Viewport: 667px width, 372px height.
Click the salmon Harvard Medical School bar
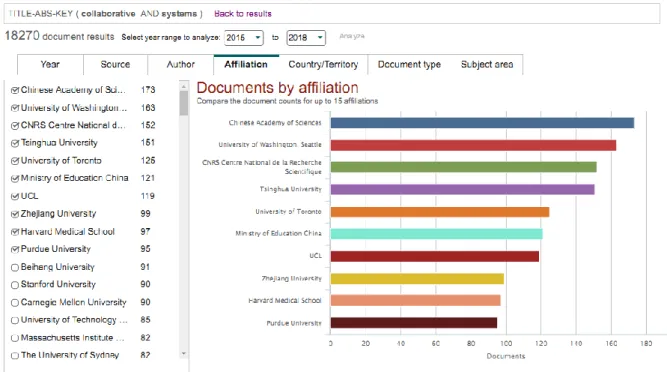click(x=416, y=301)
